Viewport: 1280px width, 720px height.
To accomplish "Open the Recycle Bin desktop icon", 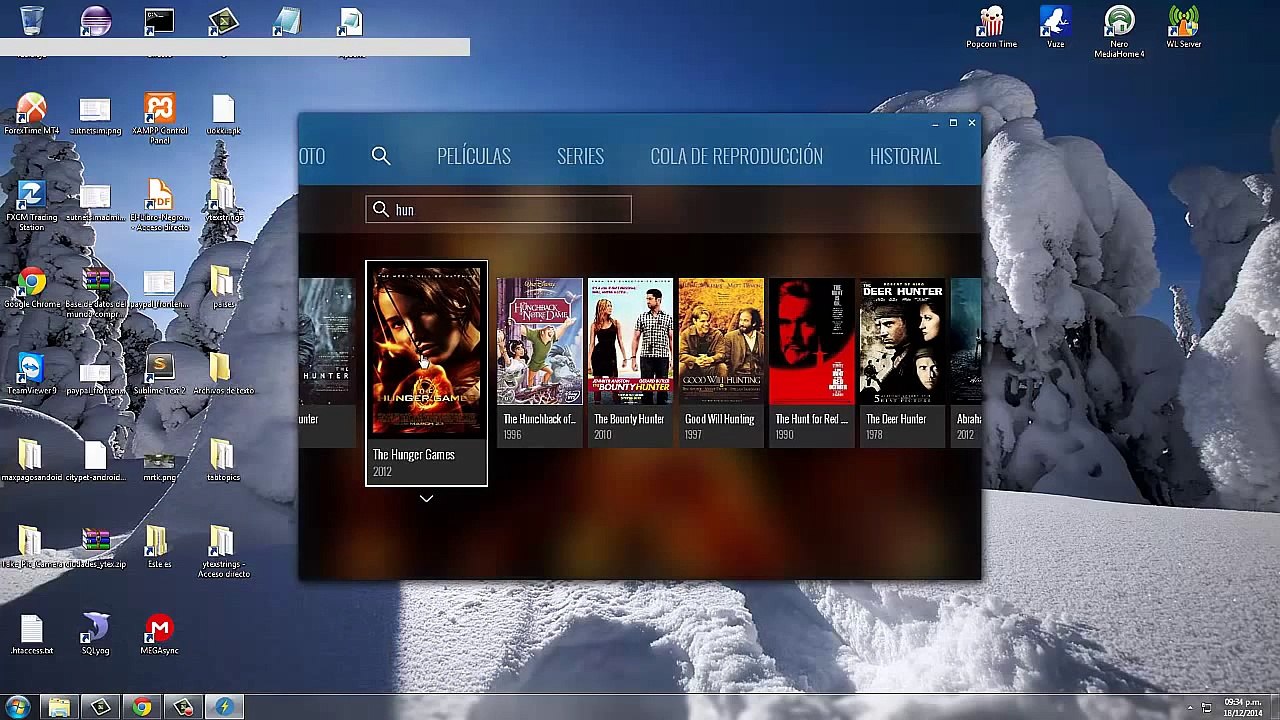I will [32, 22].
